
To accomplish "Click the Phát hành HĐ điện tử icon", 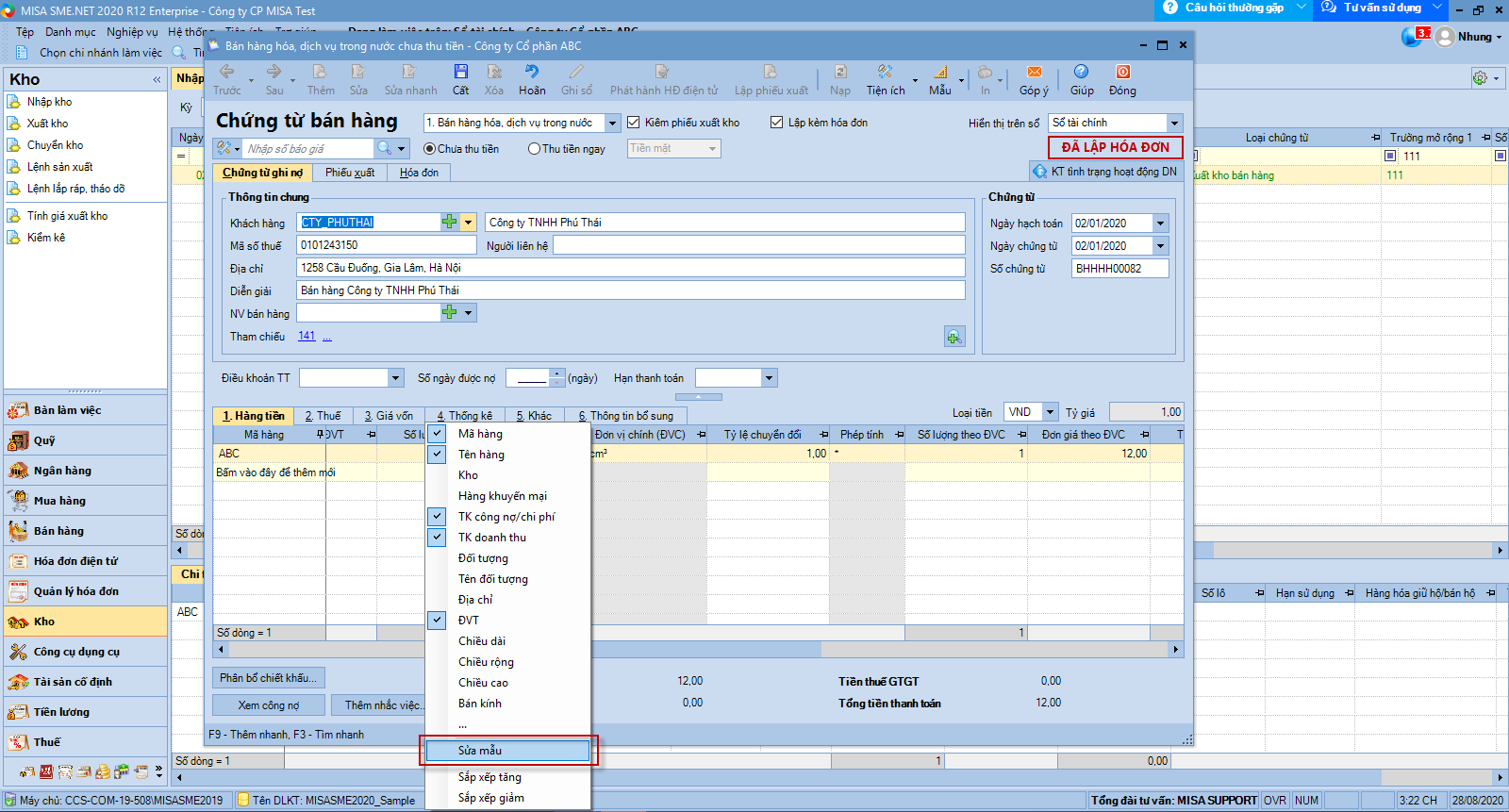I will click(x=663, y=72).
